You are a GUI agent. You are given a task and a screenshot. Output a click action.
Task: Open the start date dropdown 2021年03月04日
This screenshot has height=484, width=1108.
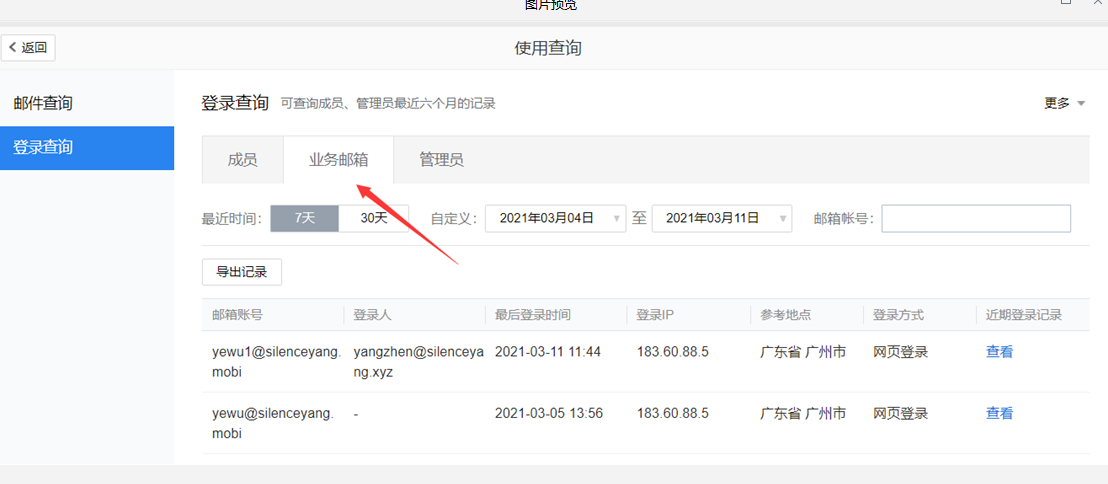click(555, 218)
